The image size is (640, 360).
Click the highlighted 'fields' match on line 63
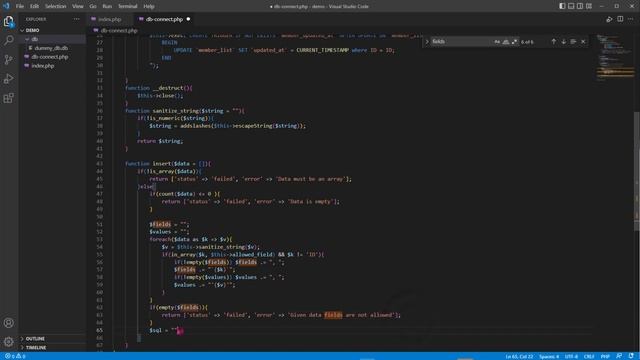pos(333,315)
